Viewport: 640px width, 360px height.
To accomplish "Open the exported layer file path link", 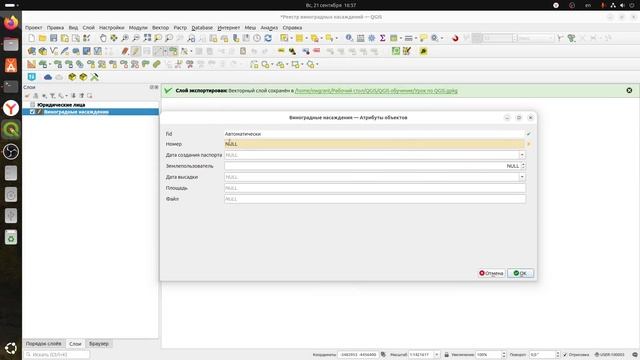I will 376,91.
